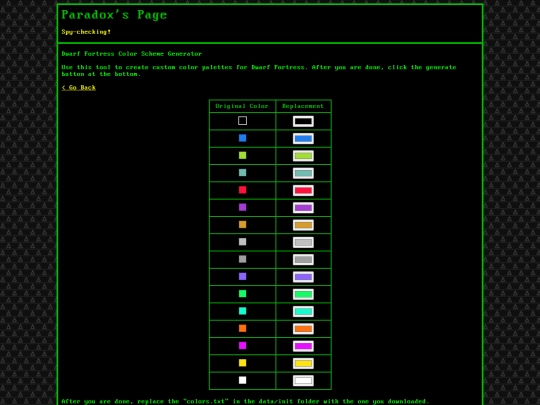Open the violet blue replacement color picker

click(x=303, y=277)
